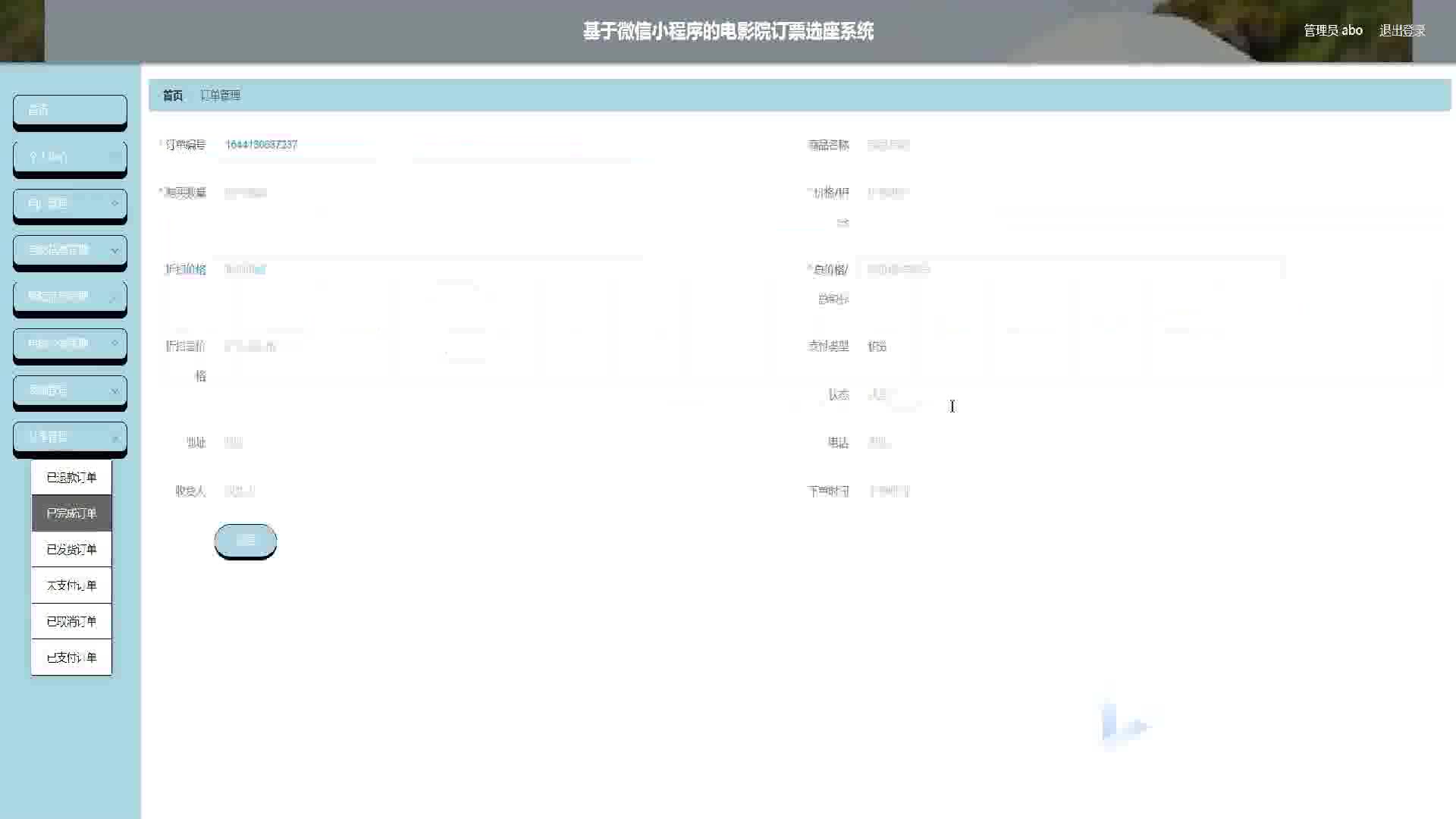Image resolution: width=1456 pixels, height=819 pixels.
Task: Open 已支付订单 submenu item
Action: 71,657
